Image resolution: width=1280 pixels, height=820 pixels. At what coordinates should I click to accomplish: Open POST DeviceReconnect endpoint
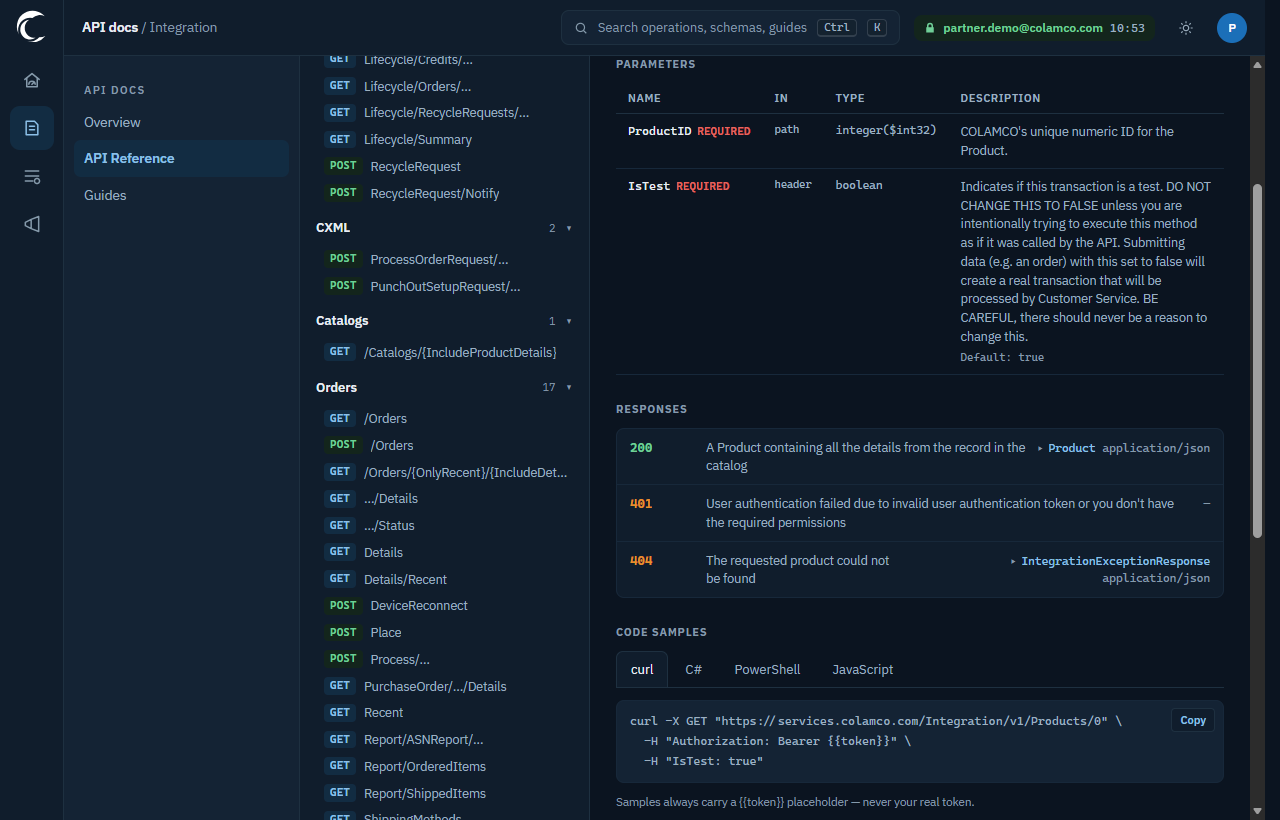click(x=445, y=606)
